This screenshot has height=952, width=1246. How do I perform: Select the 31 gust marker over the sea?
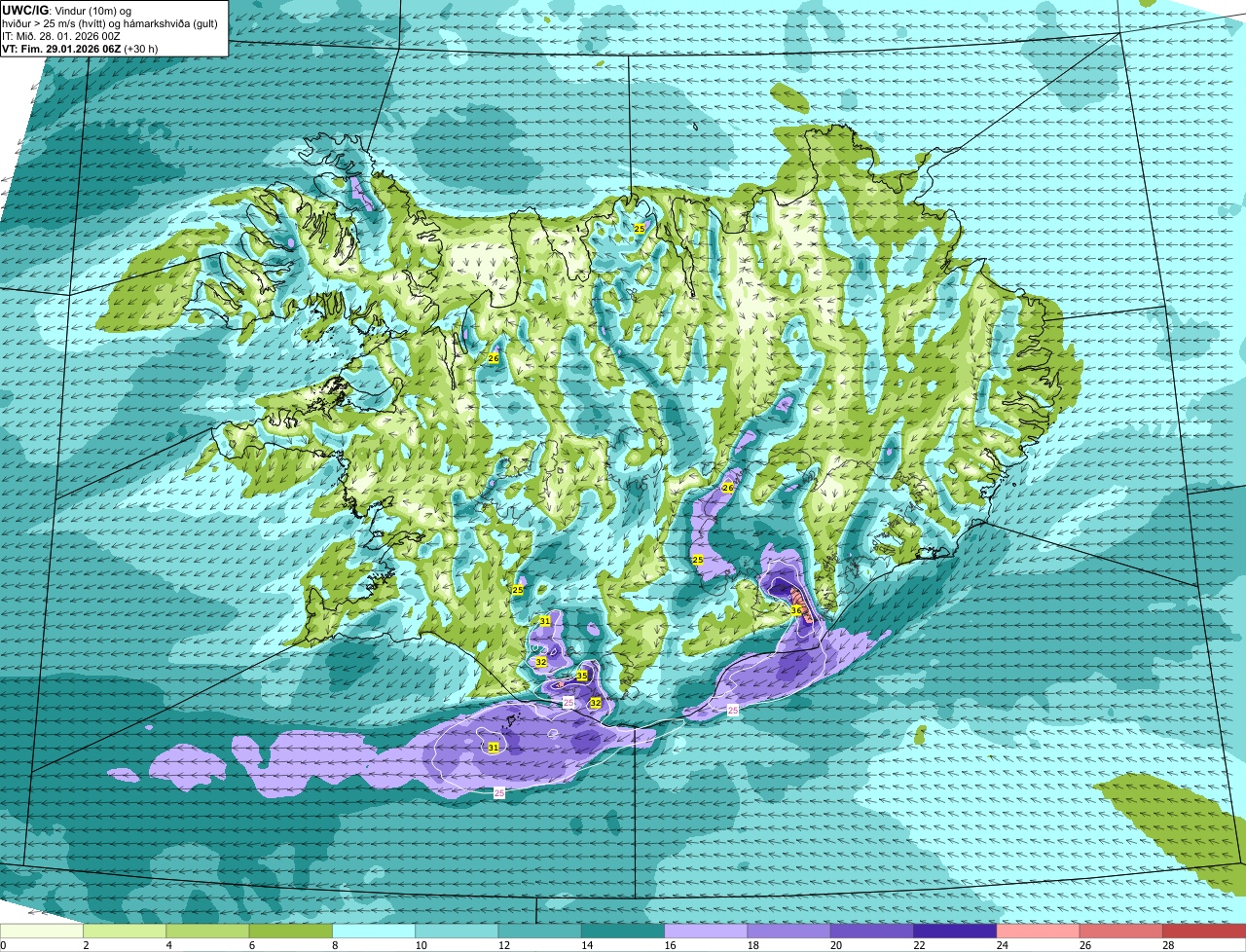pos(494,748)
